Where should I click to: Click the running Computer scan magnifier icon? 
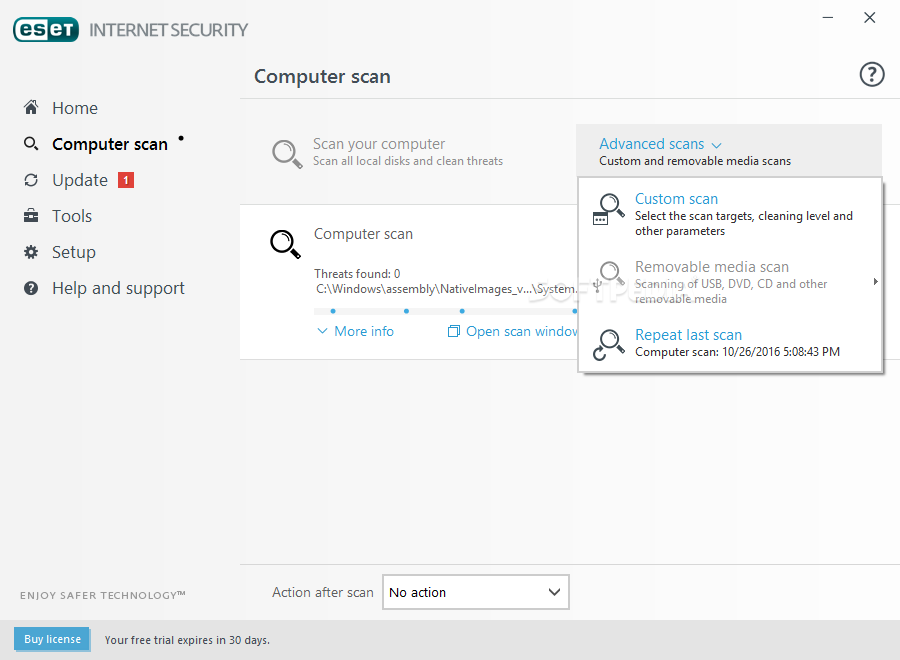[x=285, y=244]
